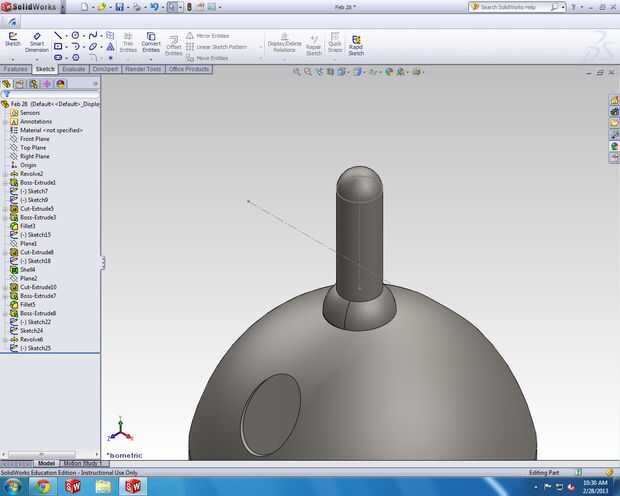The width and height of the screenshot is (620, 496).
Task: Select Fillet3 in the feature tree
Action: [27, 226]
